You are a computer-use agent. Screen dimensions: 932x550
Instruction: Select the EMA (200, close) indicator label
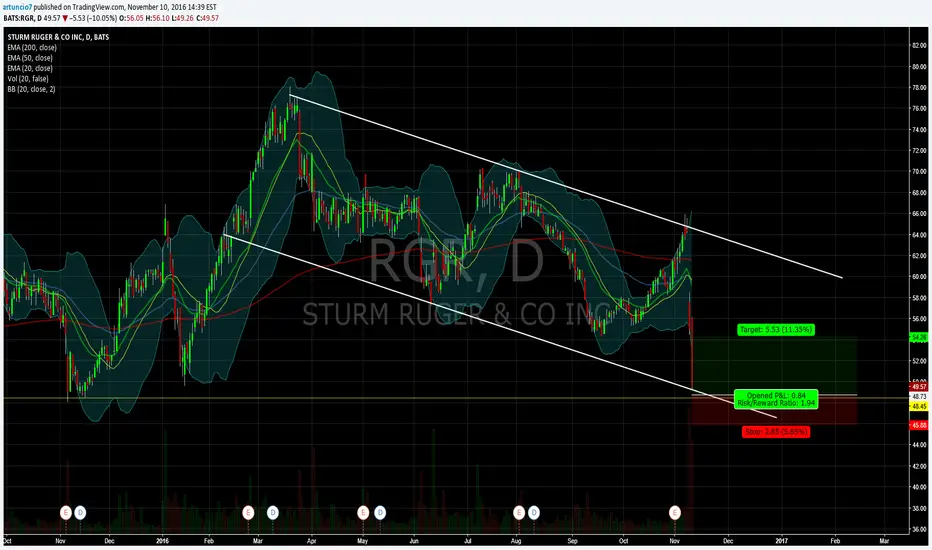pyautogui.click(x=32, y=48)
